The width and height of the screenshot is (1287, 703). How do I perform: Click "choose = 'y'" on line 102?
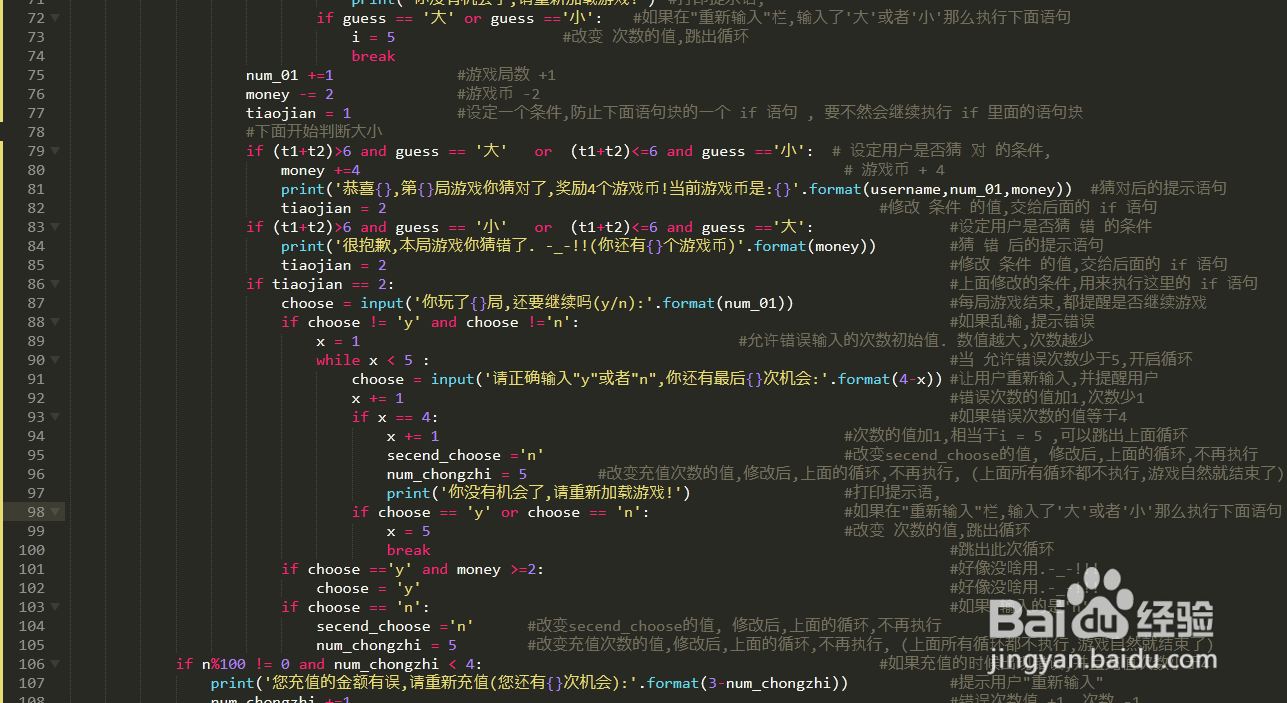point(369,588)
